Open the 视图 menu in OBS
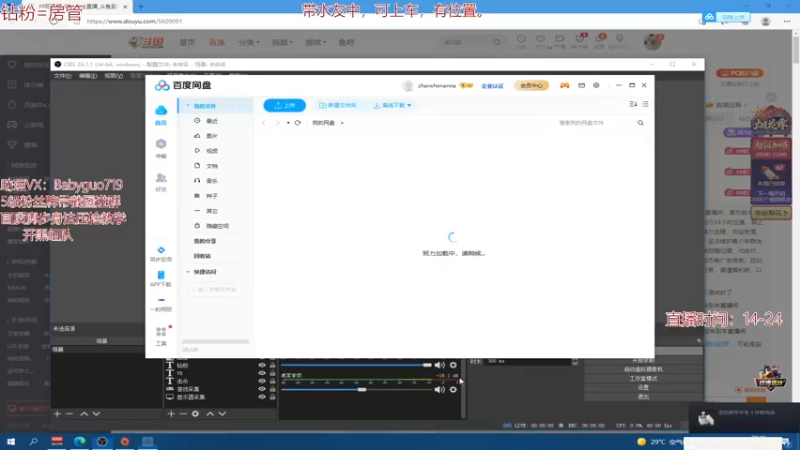 [x=113, y=76]
